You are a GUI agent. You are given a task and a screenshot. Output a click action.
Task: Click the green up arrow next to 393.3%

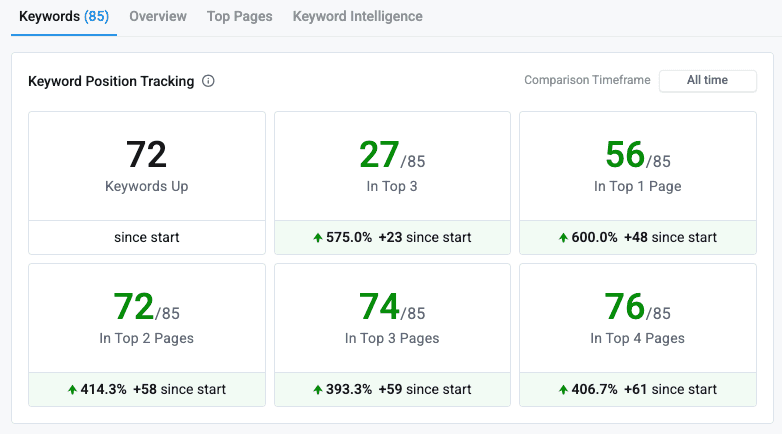(x=318, y=389)
